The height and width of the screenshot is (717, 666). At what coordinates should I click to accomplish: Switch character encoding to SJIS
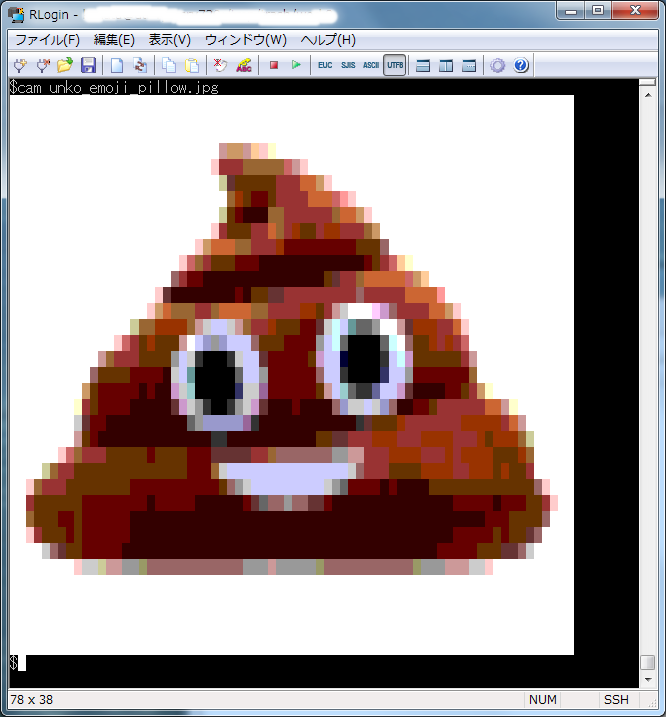(348, 65)
